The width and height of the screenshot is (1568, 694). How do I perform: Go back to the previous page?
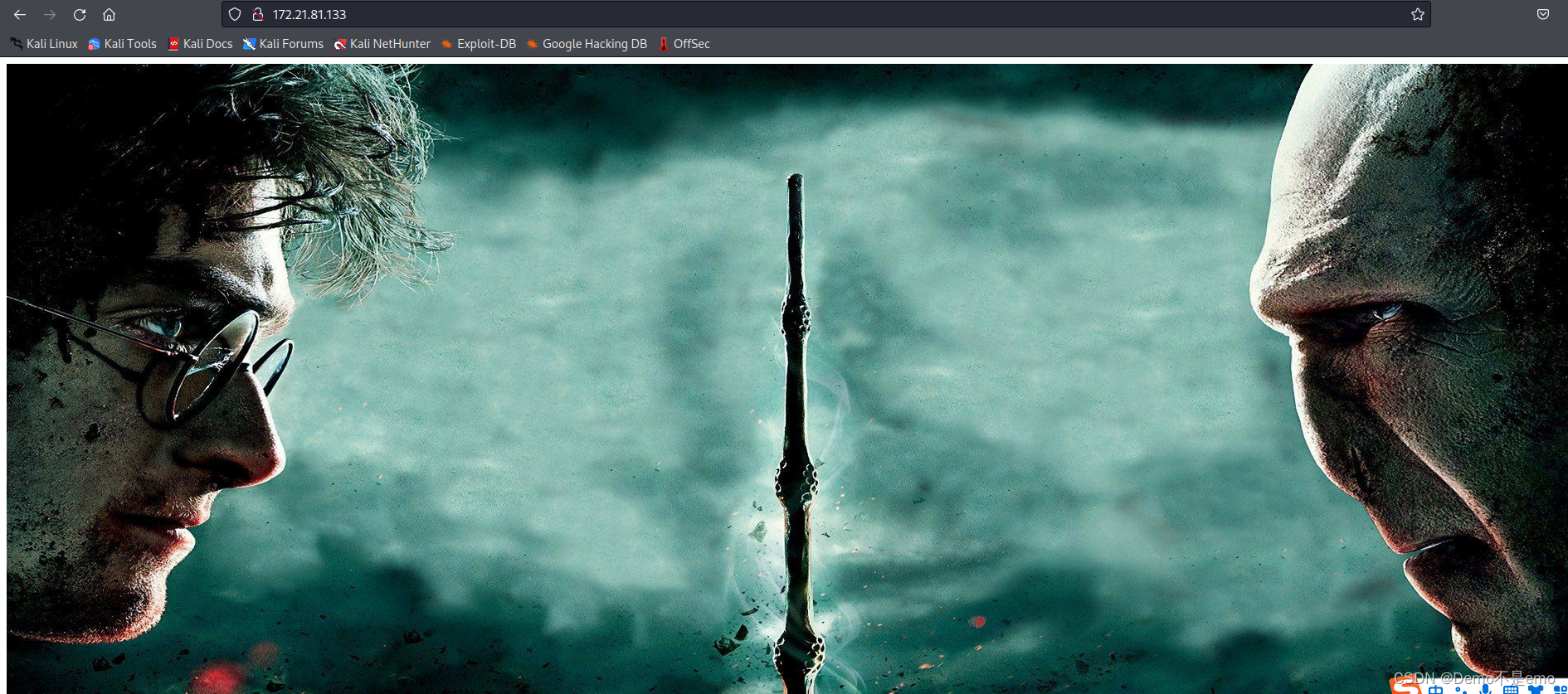point(20,15)
